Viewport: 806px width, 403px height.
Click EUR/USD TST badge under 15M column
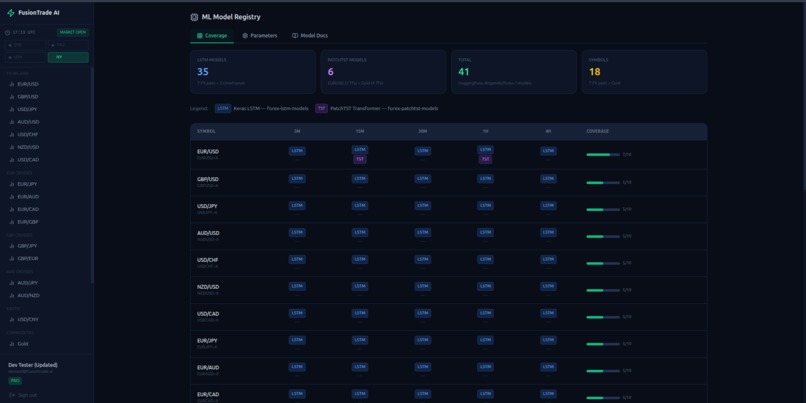[x=360, y=159]
